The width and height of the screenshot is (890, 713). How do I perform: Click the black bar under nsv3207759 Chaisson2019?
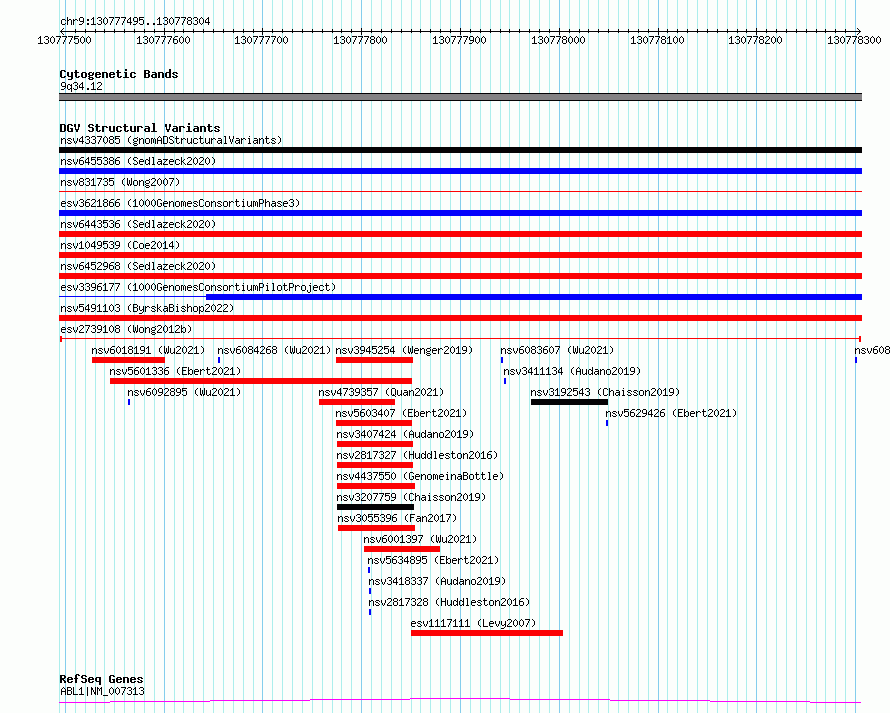point(375,507)
